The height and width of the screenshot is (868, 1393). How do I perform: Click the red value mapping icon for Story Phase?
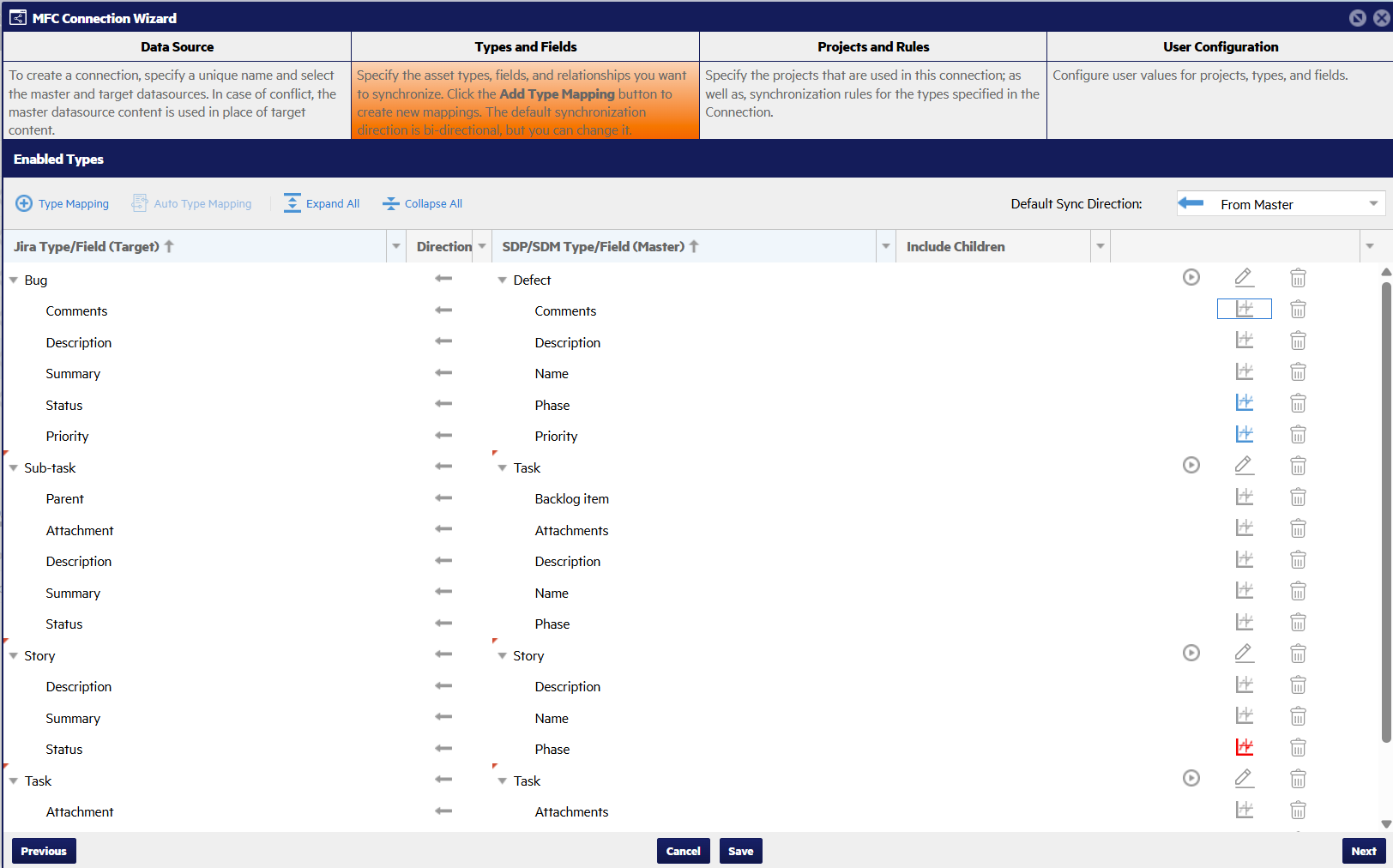(x=1244, y=748)
